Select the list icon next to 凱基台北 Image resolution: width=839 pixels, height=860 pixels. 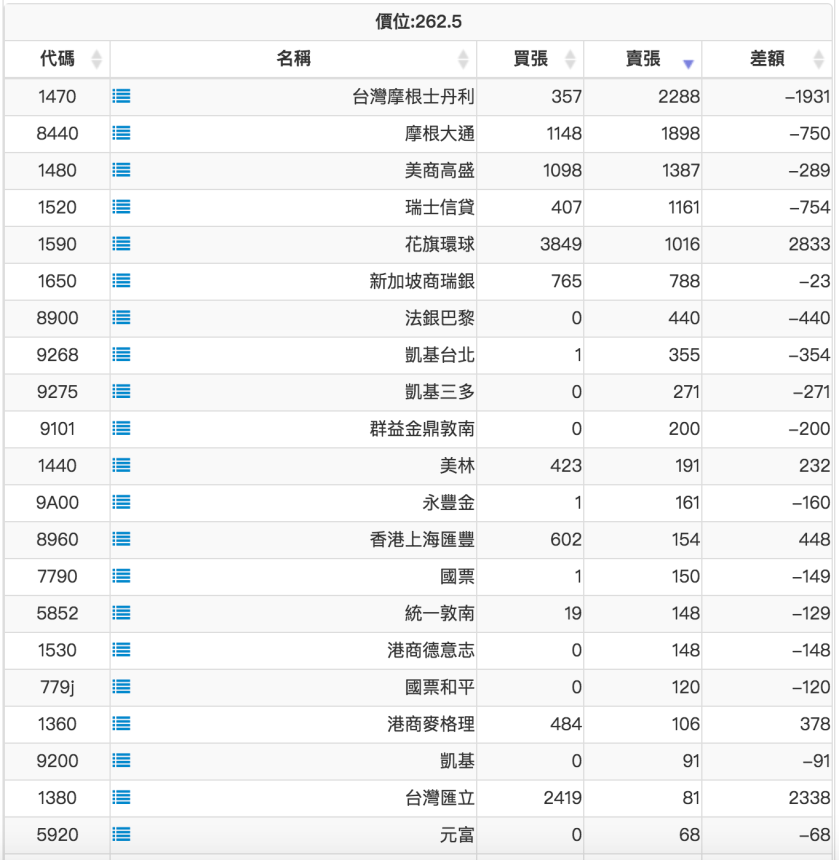click(x=122, y=355)
